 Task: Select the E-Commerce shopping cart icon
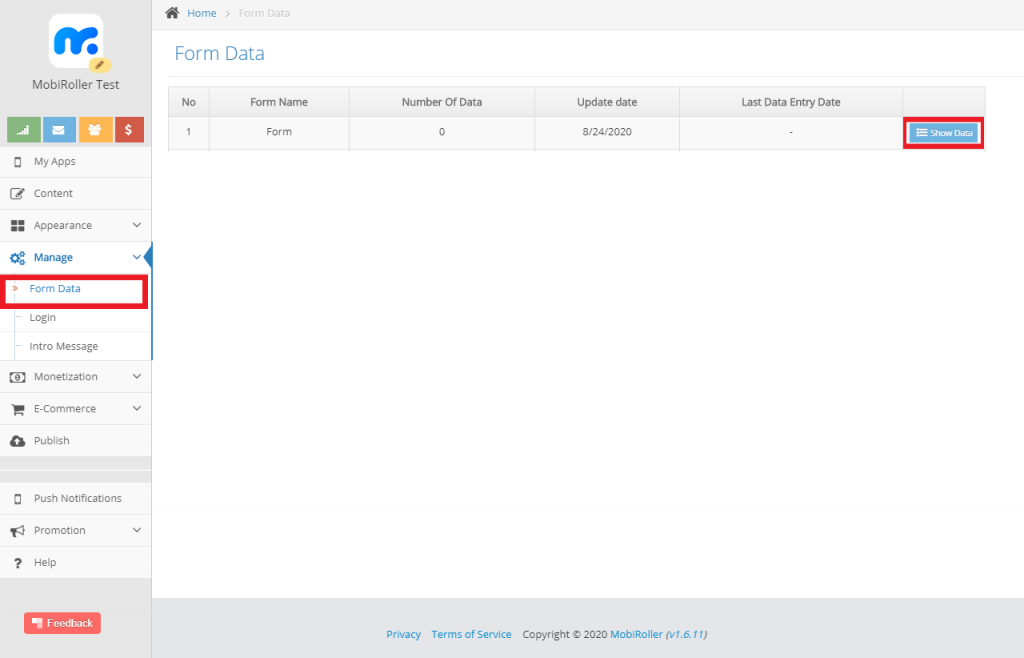tap(17, 408)
